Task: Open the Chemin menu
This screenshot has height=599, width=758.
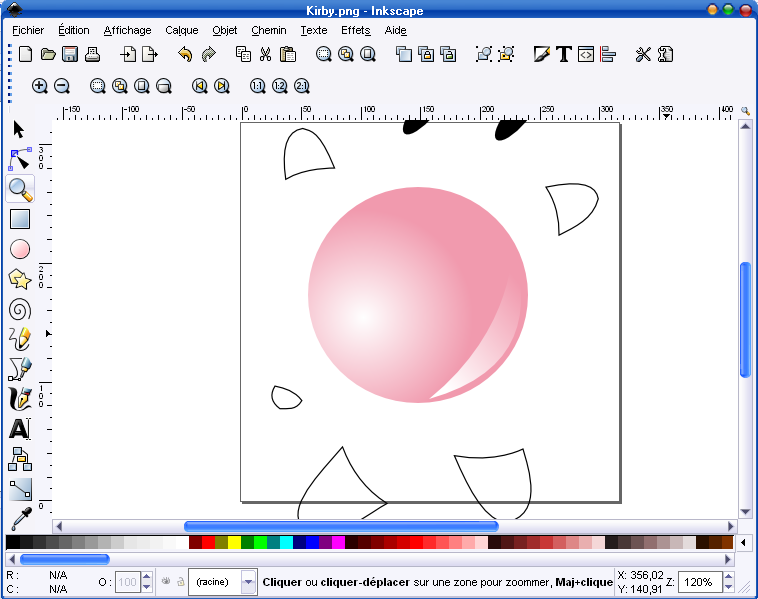Action: (x=269, y=30)
